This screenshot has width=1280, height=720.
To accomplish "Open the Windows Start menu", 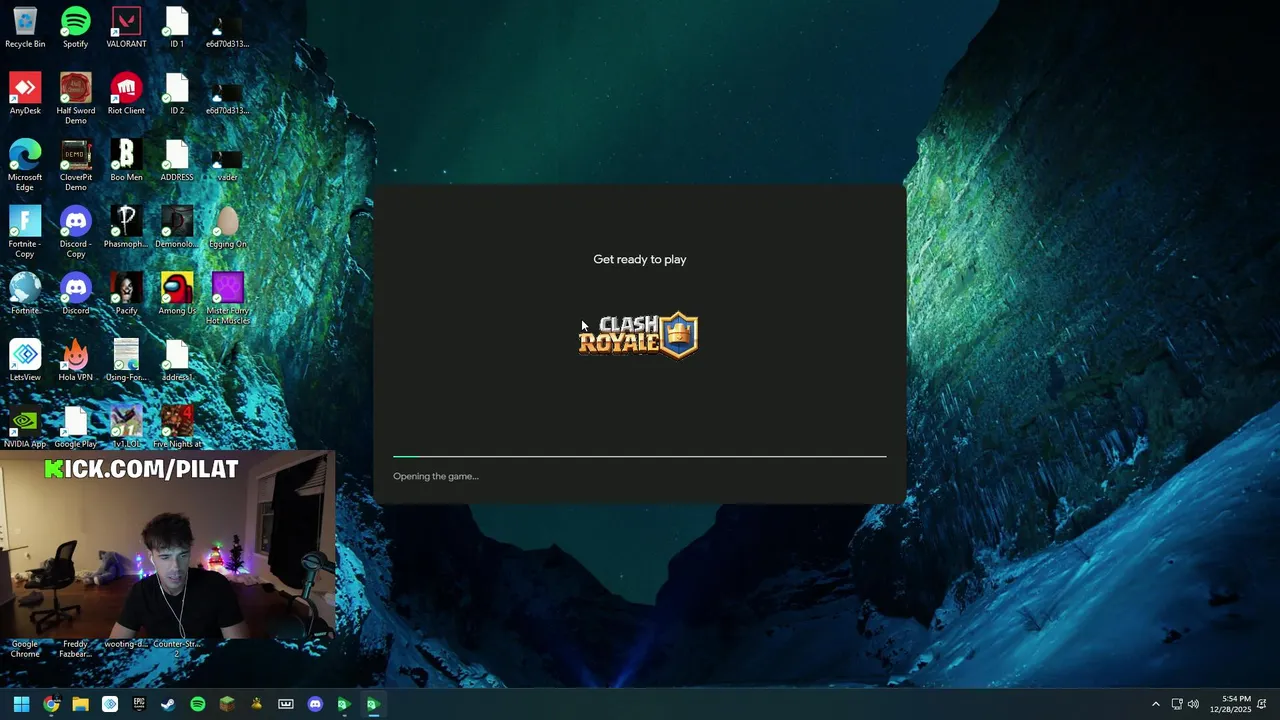I will 21,704.
